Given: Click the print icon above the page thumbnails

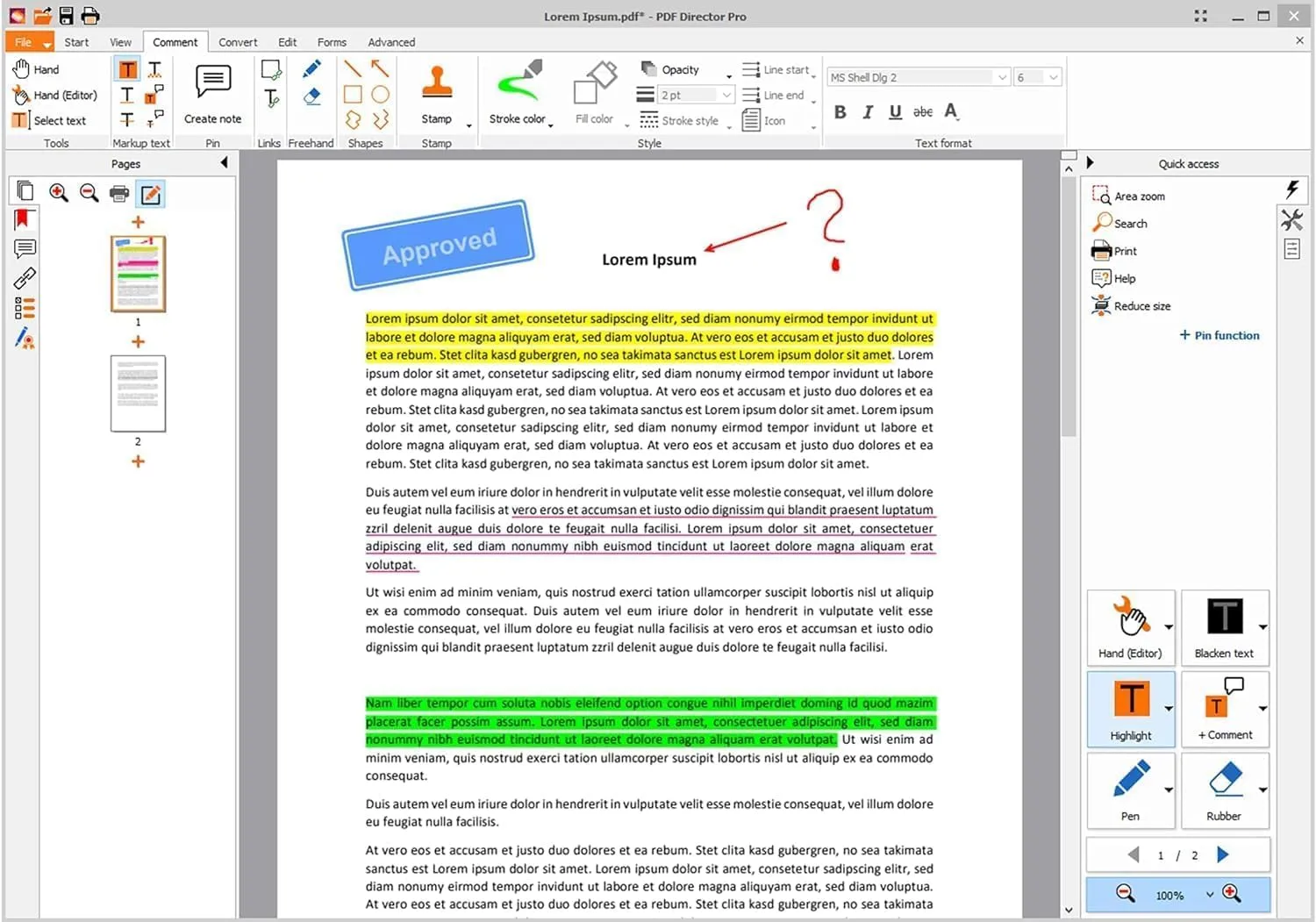Looking at the screenshot, I should click(x=119, y=193).
